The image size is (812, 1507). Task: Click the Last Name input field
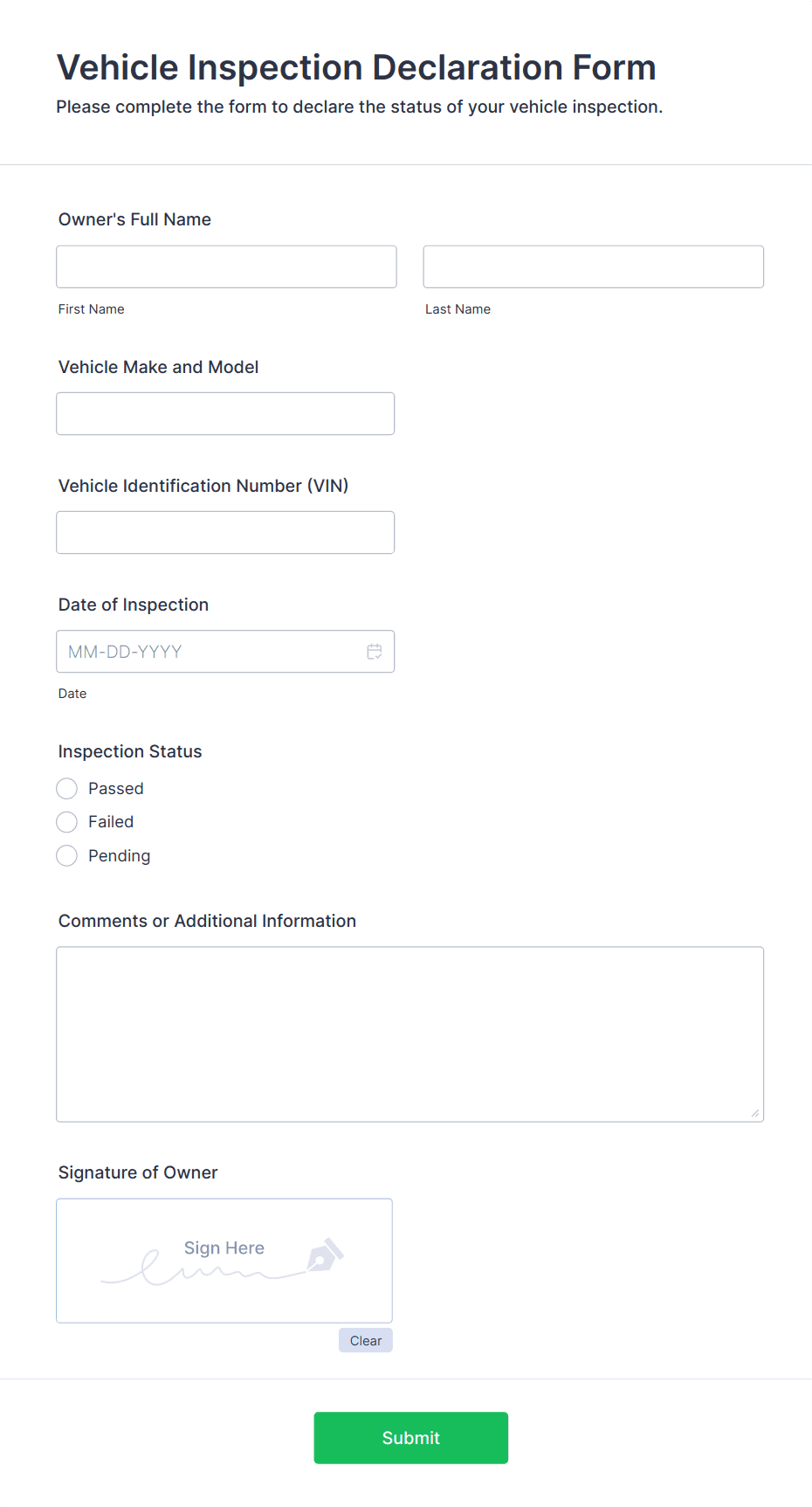click(x=593, y=266)
